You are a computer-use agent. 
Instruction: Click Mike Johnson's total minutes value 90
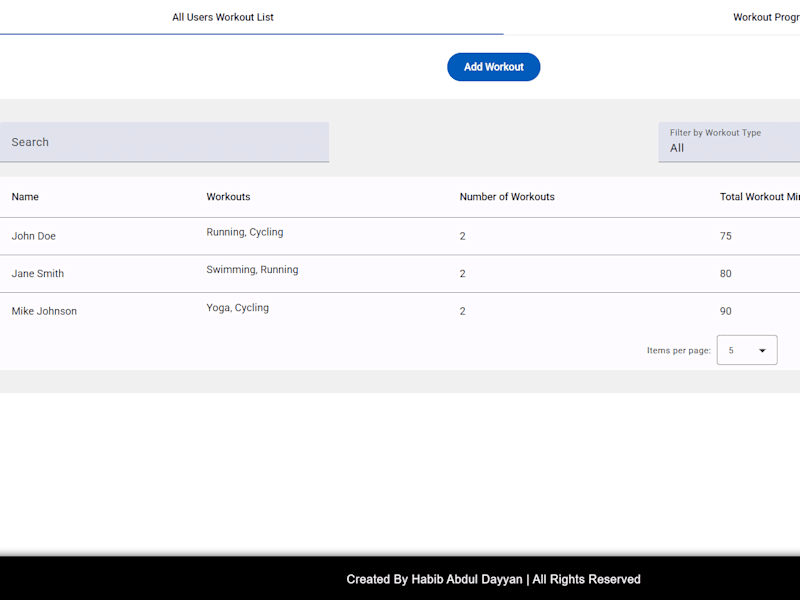coord(726,311)
